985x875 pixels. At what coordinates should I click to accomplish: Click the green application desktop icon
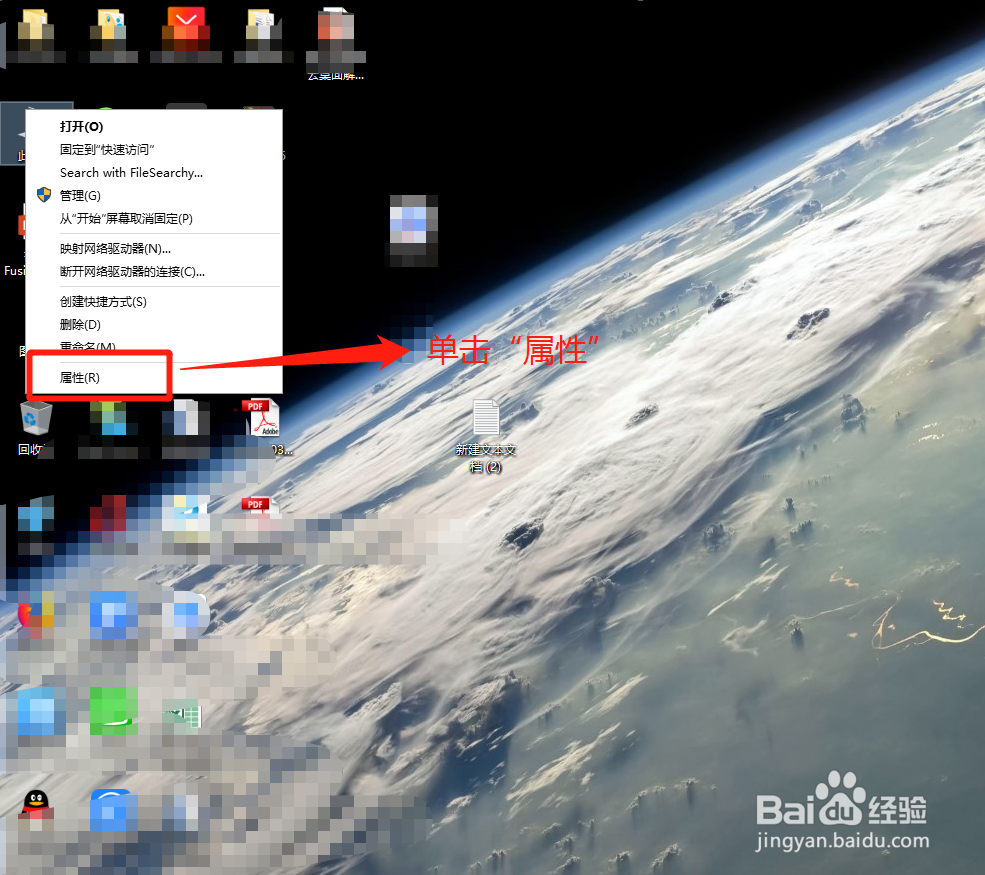(114, 710)
